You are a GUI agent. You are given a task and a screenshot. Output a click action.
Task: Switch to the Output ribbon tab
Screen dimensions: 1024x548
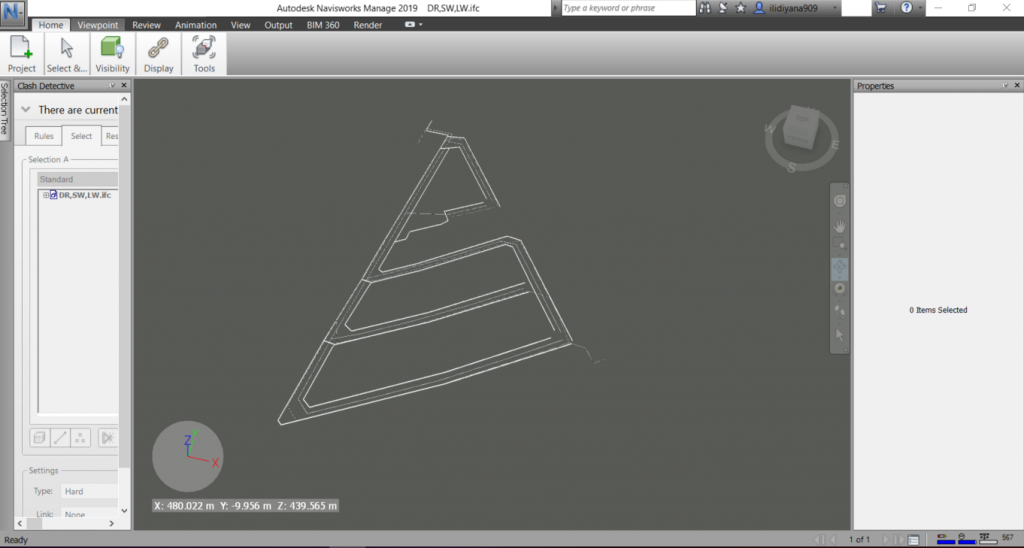pyautogui.click(x=278, y=25)
